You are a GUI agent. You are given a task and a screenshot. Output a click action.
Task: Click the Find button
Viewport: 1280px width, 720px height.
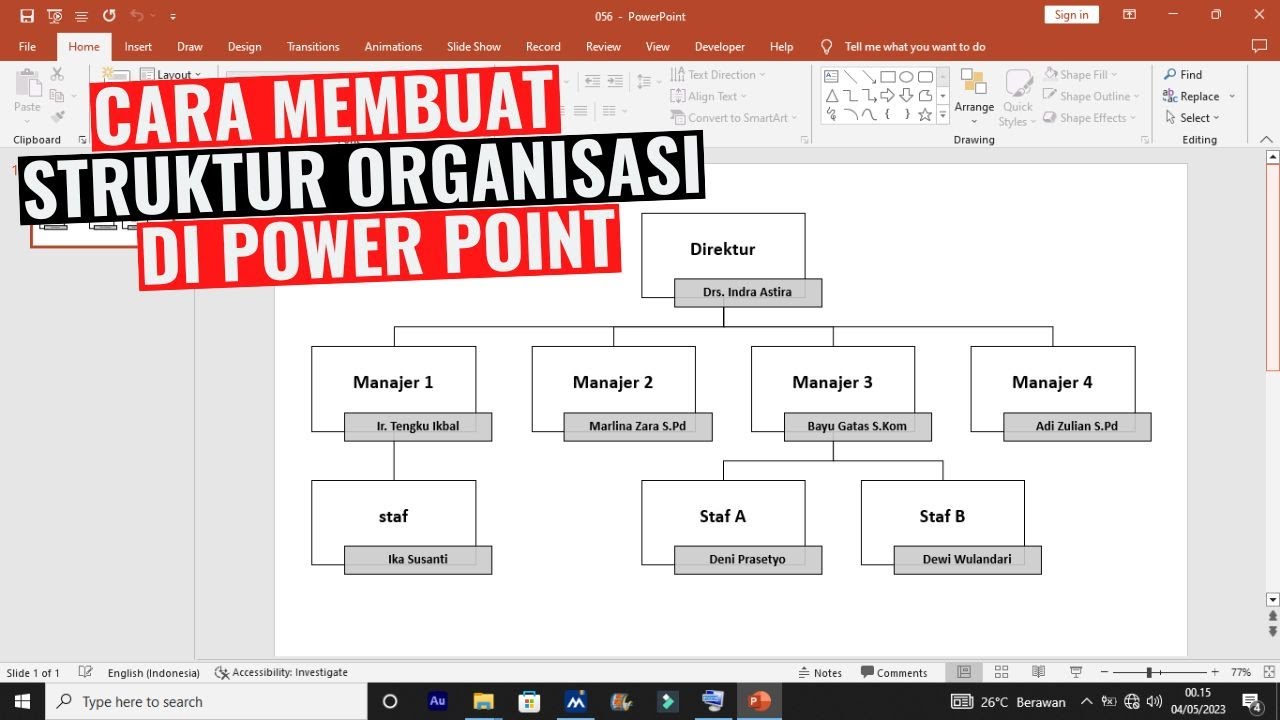(x=1183, y=75)
